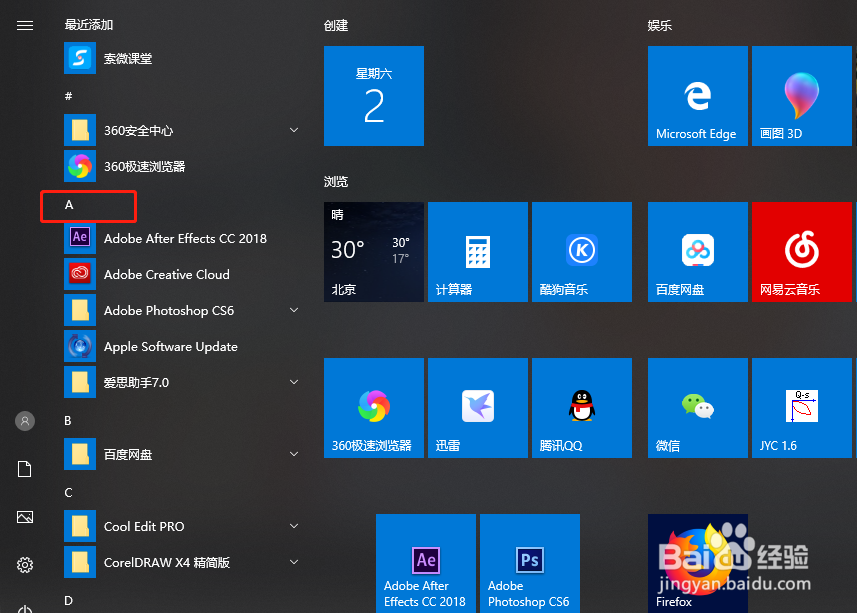Launch the 酷狗音乐 tile
Viewport: 857px width, 613px height.
point(582,252)
